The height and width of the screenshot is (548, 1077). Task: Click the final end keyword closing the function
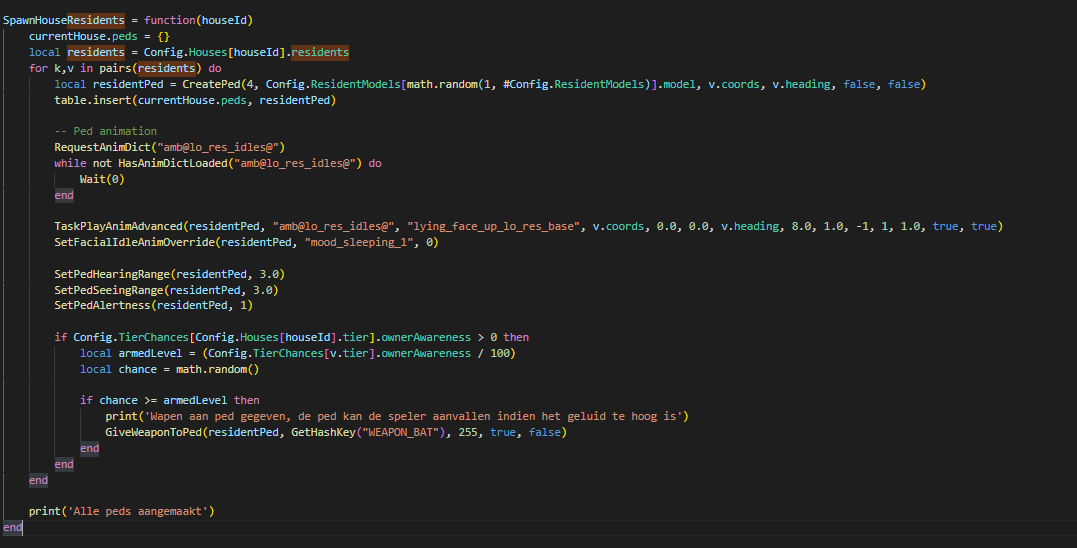point(12,527)
